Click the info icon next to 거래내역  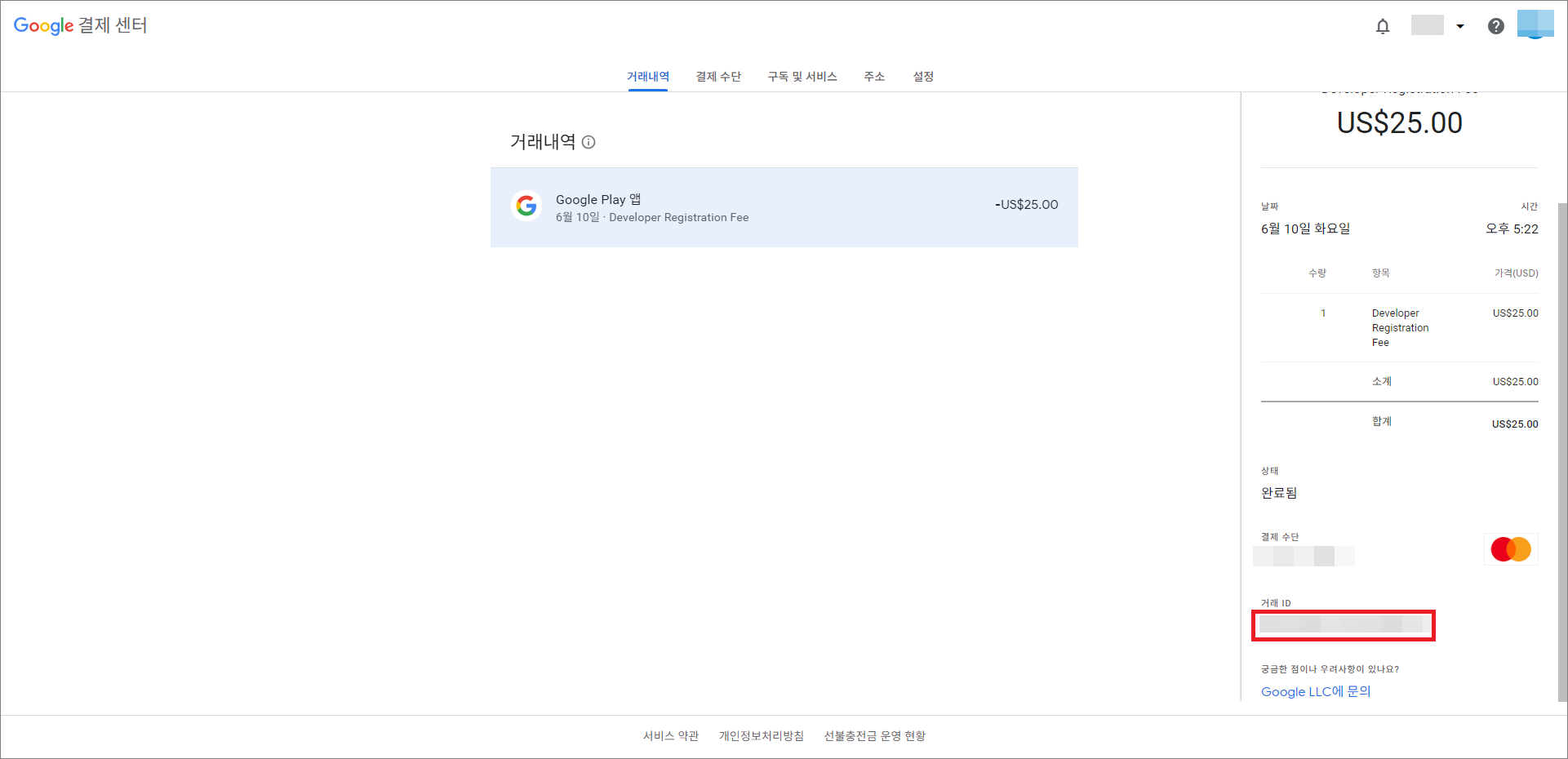pyautogui.click(x=589, y=142)
